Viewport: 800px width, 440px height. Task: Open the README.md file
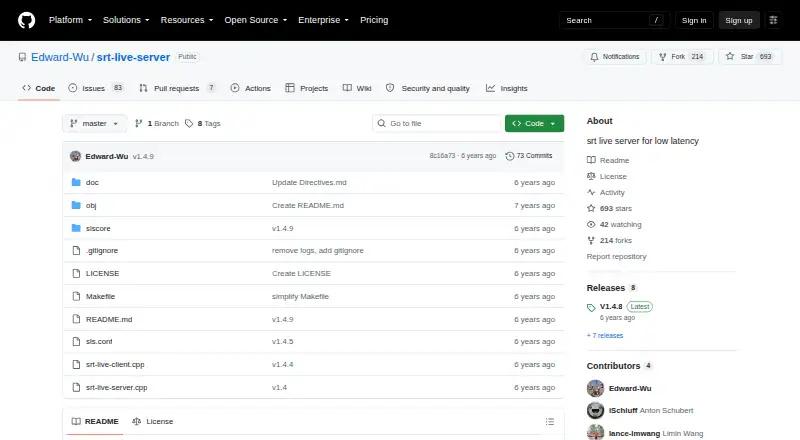pos(109,320)
